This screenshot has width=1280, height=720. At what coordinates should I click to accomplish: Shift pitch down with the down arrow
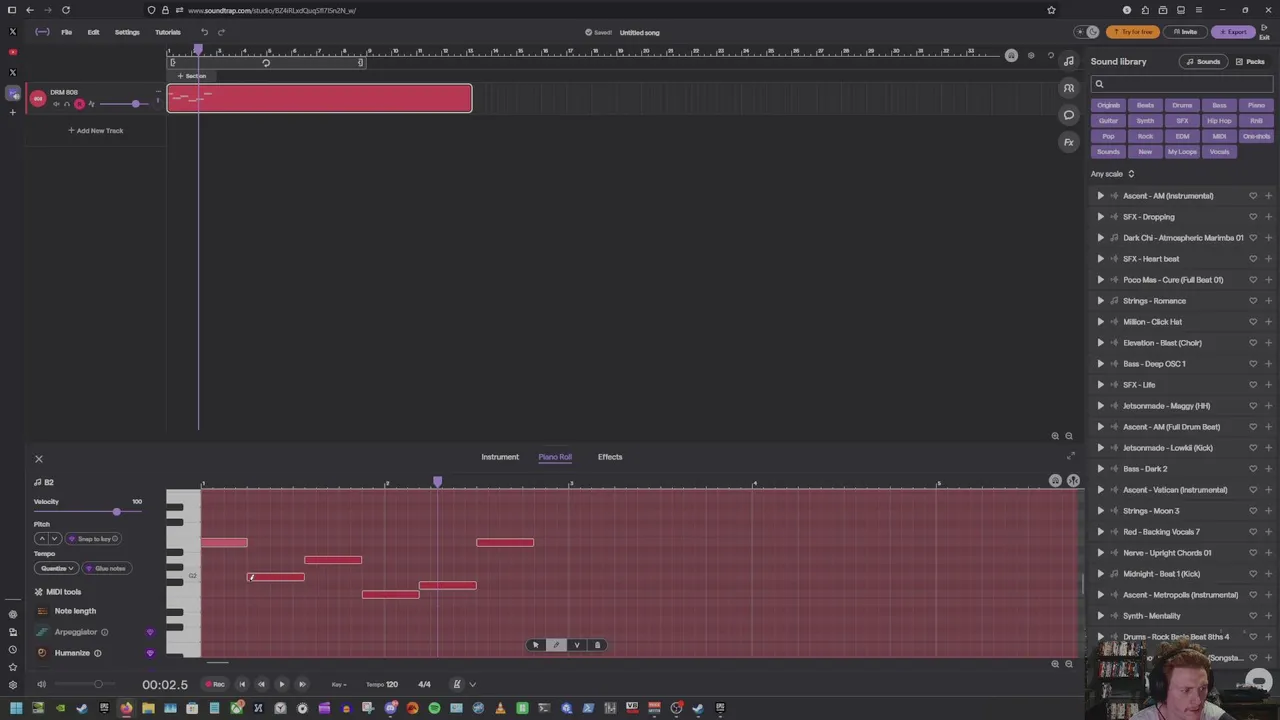point(54,539)
